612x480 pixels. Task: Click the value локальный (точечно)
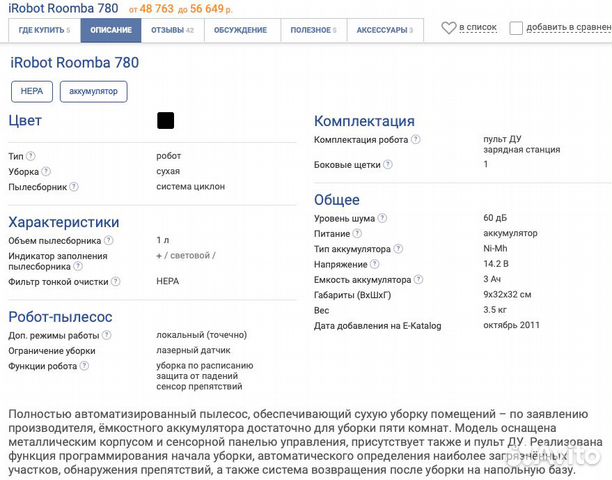pos(201,335)
